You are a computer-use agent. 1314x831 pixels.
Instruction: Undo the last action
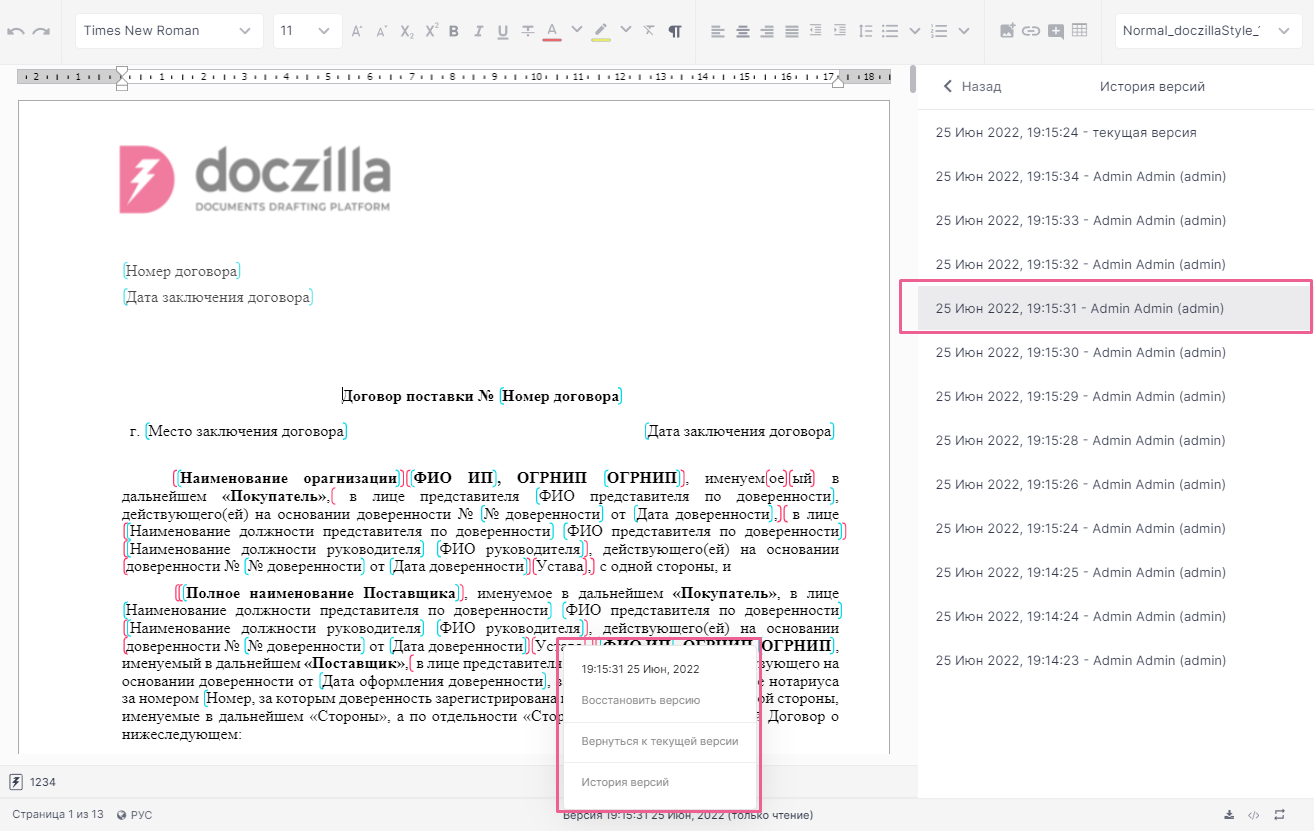16,31
